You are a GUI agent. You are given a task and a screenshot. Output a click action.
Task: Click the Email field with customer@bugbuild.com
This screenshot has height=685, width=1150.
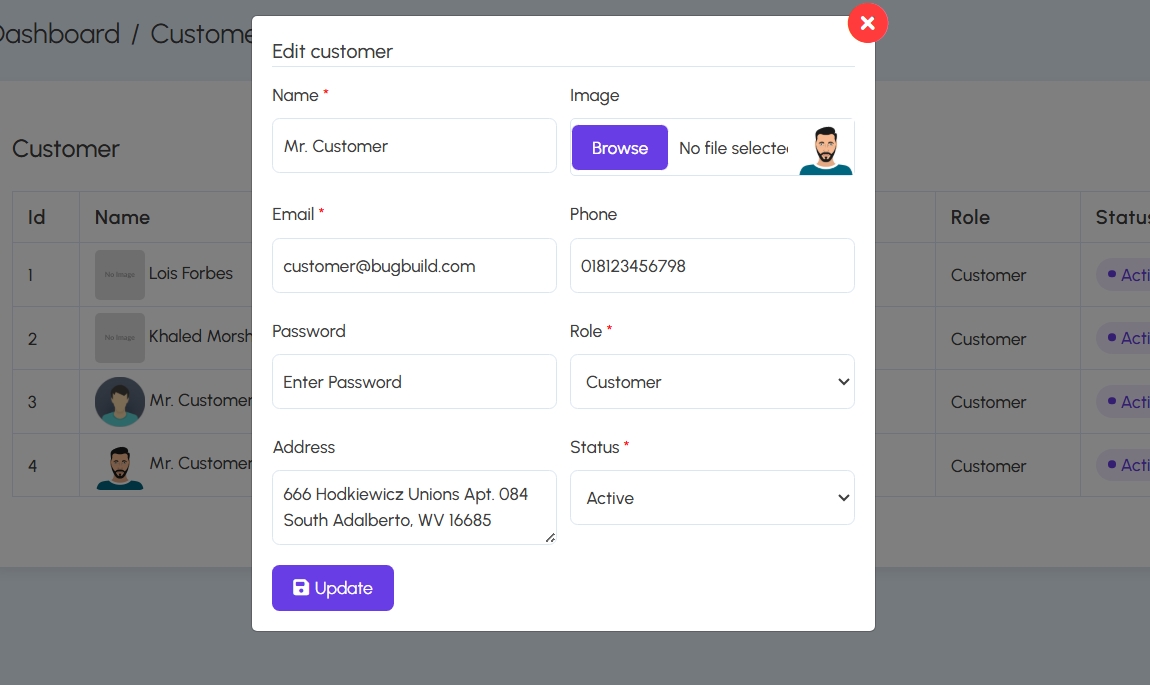414,265
